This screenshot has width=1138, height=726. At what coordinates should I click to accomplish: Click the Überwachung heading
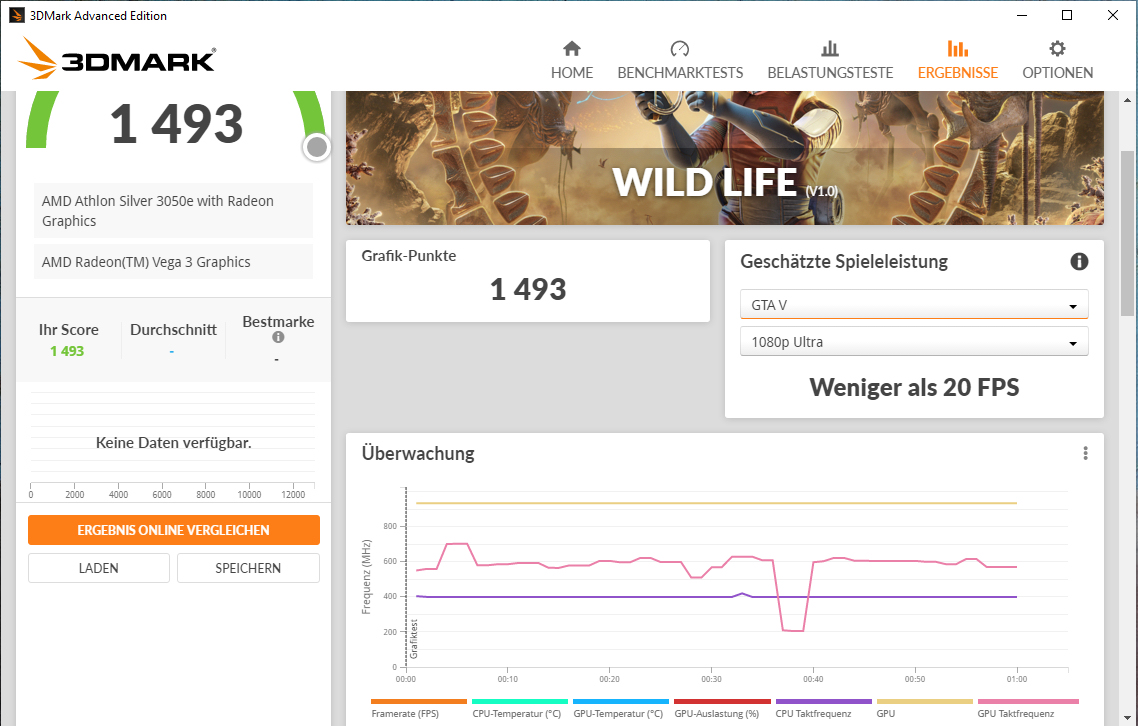[x=418, y=453]
